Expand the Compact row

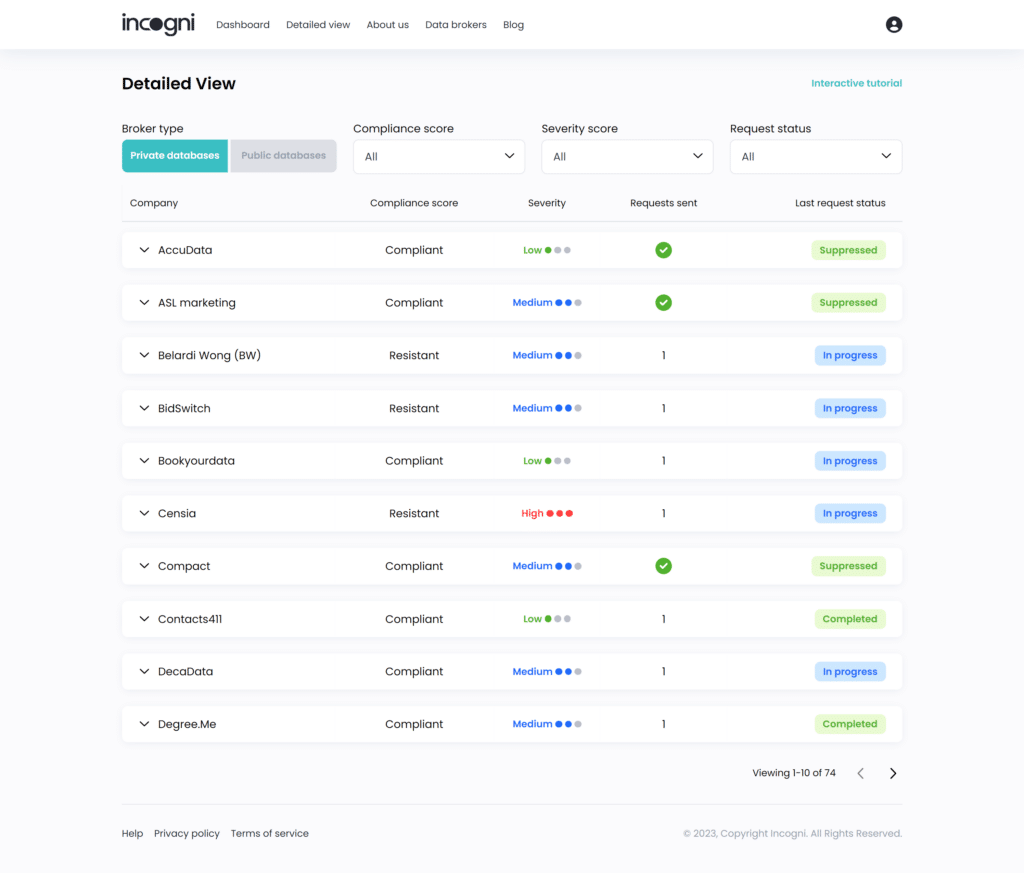point(144,566)
